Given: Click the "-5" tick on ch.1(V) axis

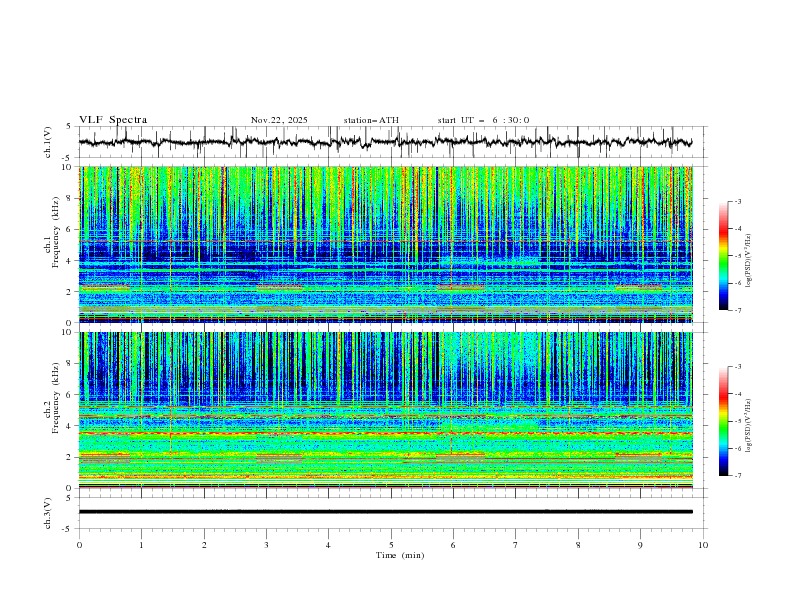Looking at the screenshot, I should point(67,158).
